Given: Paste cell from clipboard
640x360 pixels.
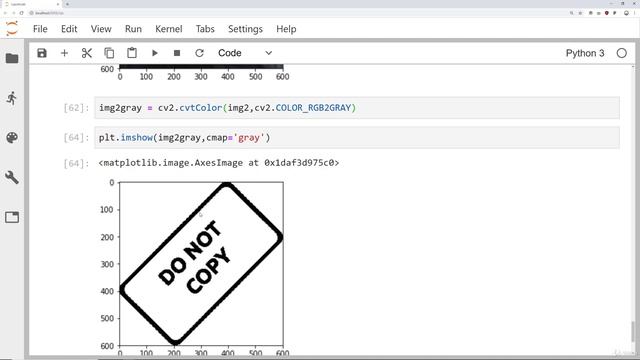Looking at the screenshot, I should [x=132, y=53].
